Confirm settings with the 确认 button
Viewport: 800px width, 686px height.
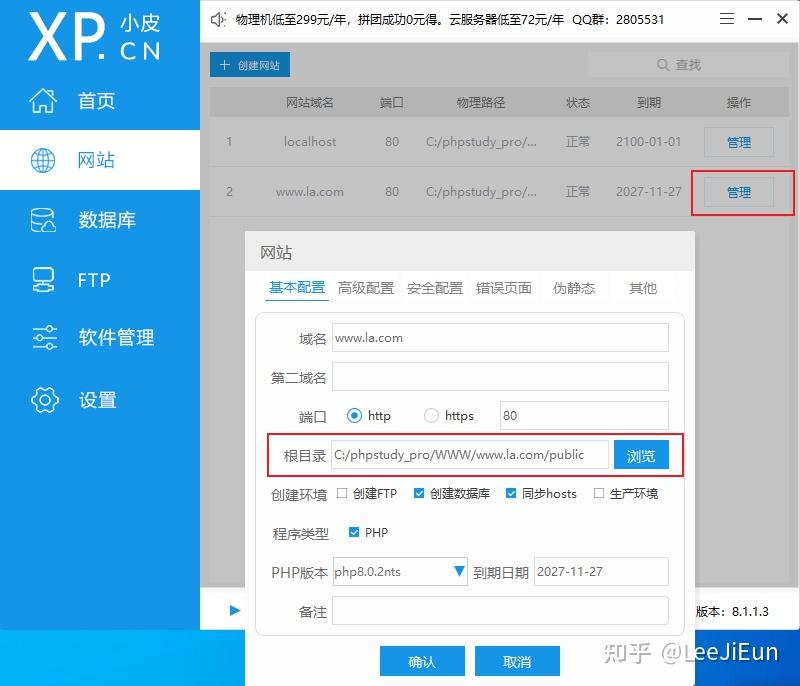[421, 661]
